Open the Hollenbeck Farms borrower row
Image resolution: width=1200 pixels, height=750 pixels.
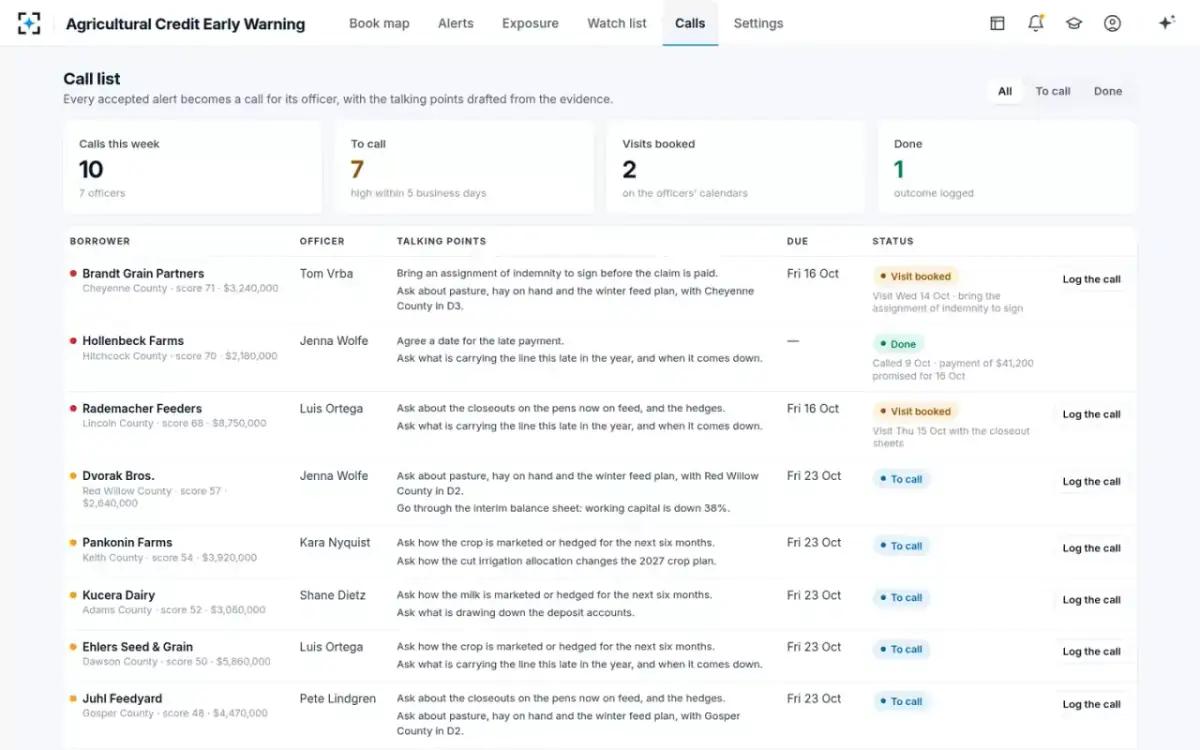coord(600,358)
